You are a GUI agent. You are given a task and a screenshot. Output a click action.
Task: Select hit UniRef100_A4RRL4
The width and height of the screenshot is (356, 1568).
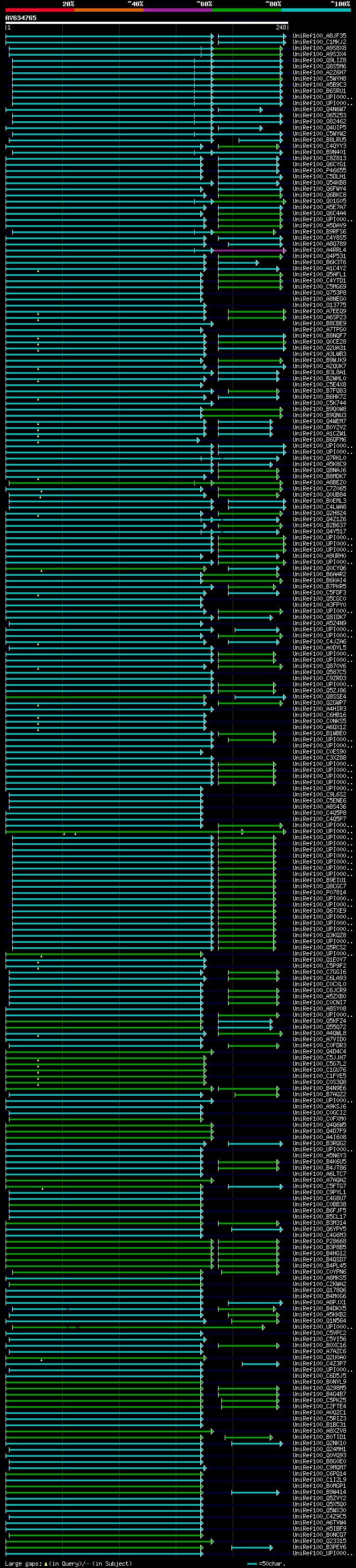click(319, 250)
